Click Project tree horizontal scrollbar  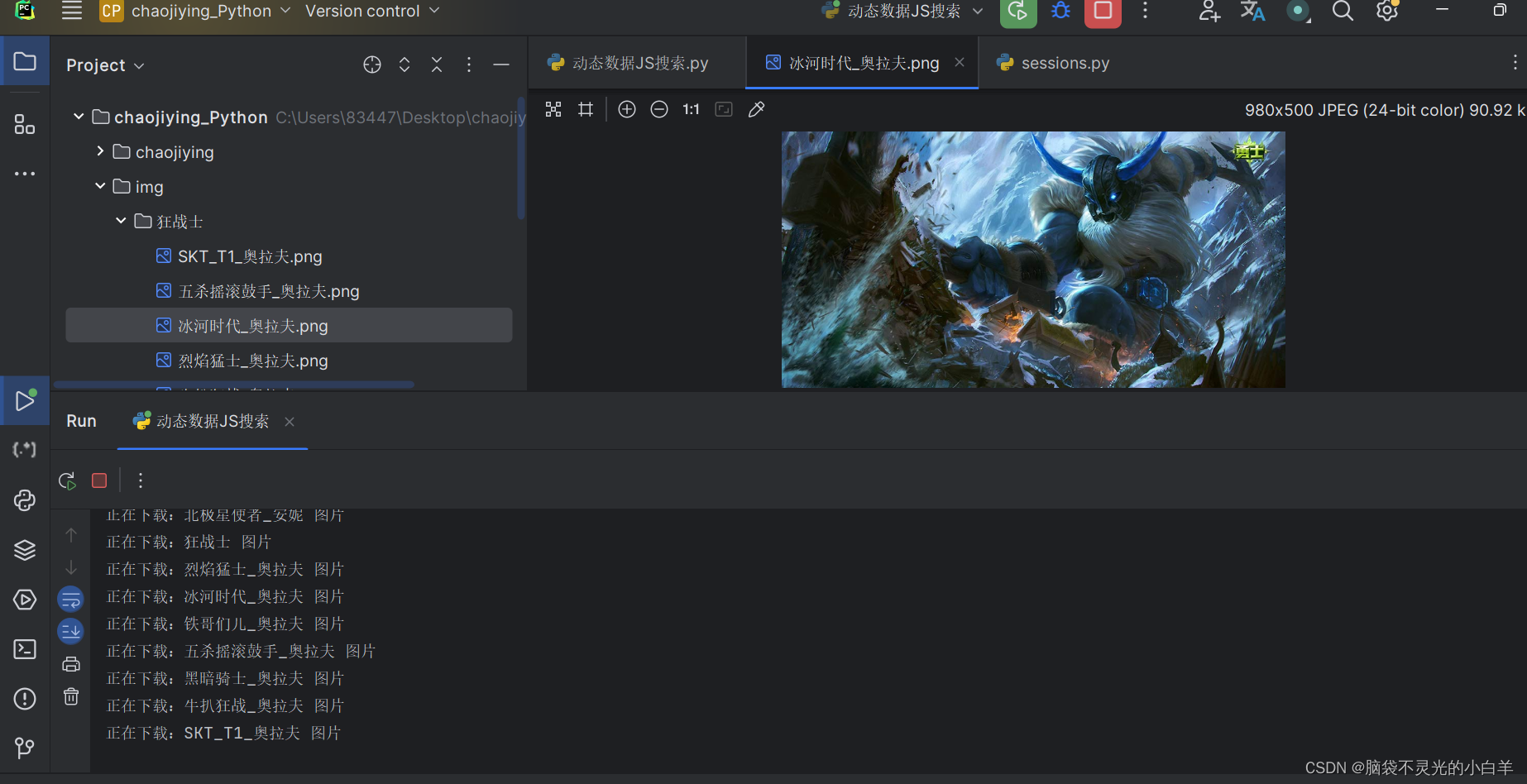pos(234,385)
